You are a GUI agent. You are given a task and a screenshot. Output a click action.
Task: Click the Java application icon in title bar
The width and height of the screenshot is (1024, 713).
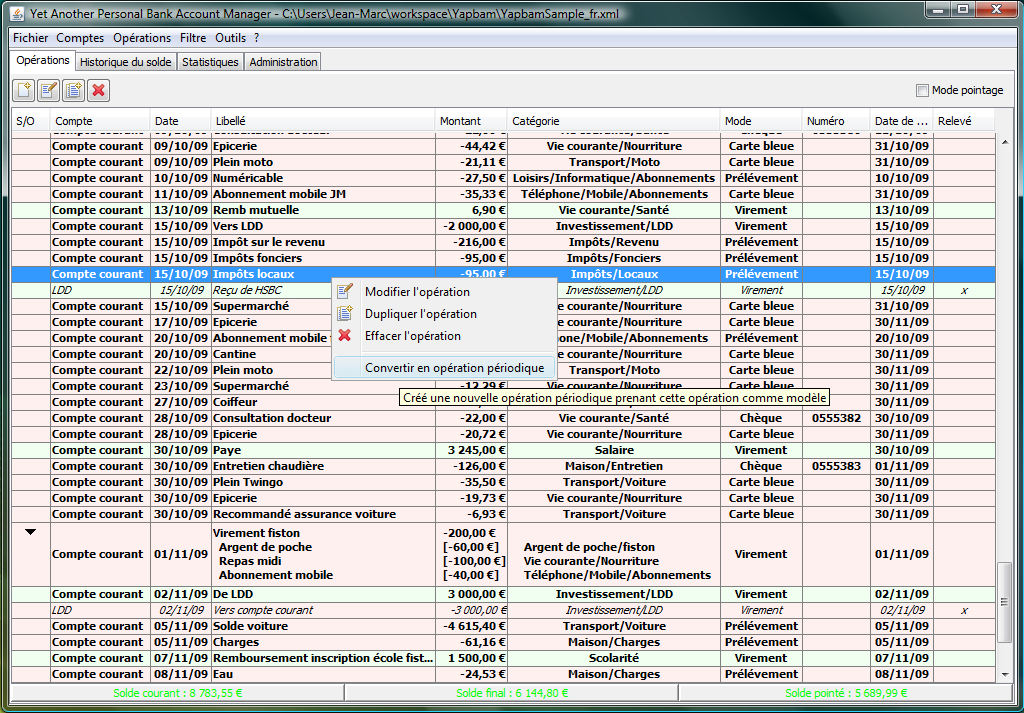coord(18,13)
